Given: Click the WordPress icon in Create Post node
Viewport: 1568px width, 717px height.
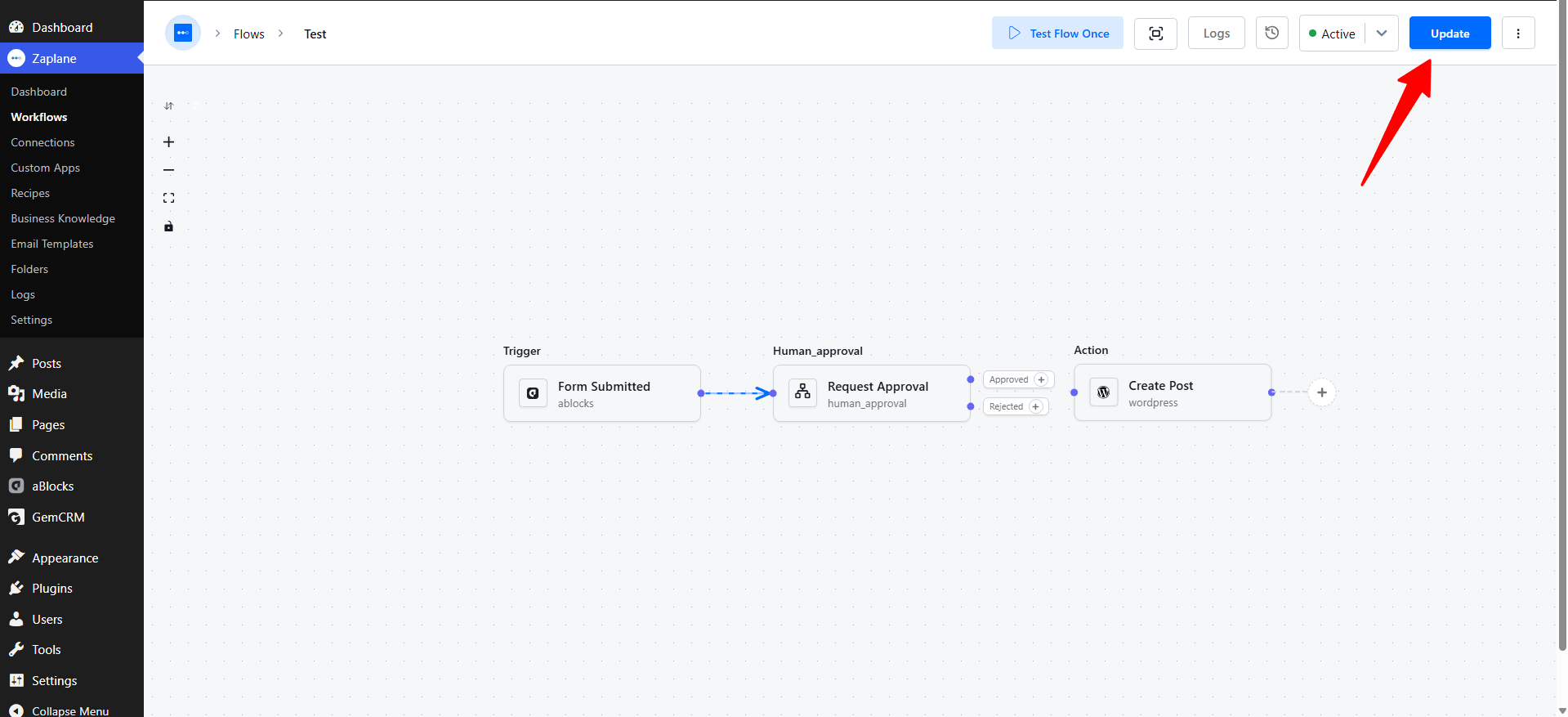Looking at the screenshot, I should (1103, 392).
